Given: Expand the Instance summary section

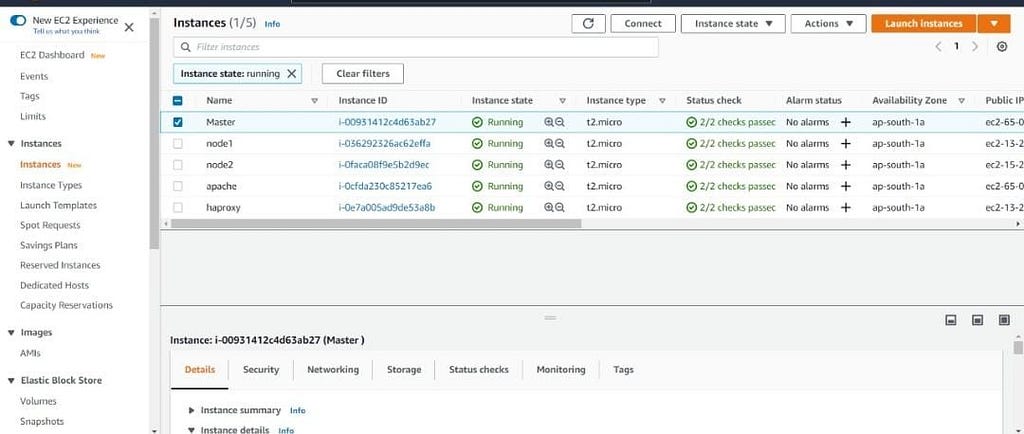Looking at the screenshot, I should 191,411.
